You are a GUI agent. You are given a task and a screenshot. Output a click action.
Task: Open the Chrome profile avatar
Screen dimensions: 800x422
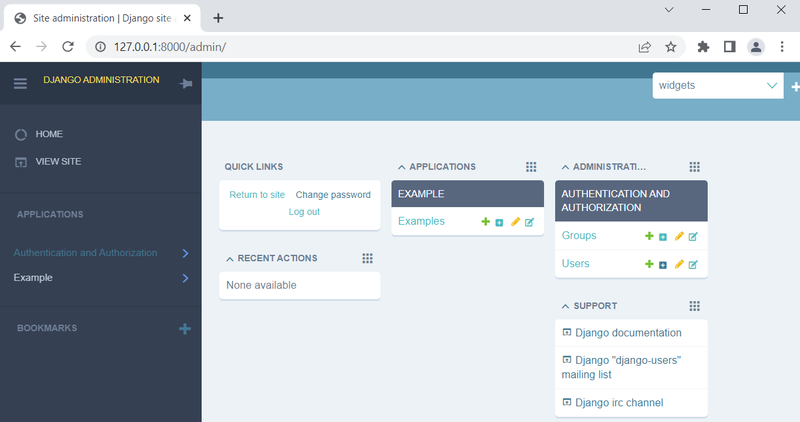pyautogui.click(x=756, y=47)
